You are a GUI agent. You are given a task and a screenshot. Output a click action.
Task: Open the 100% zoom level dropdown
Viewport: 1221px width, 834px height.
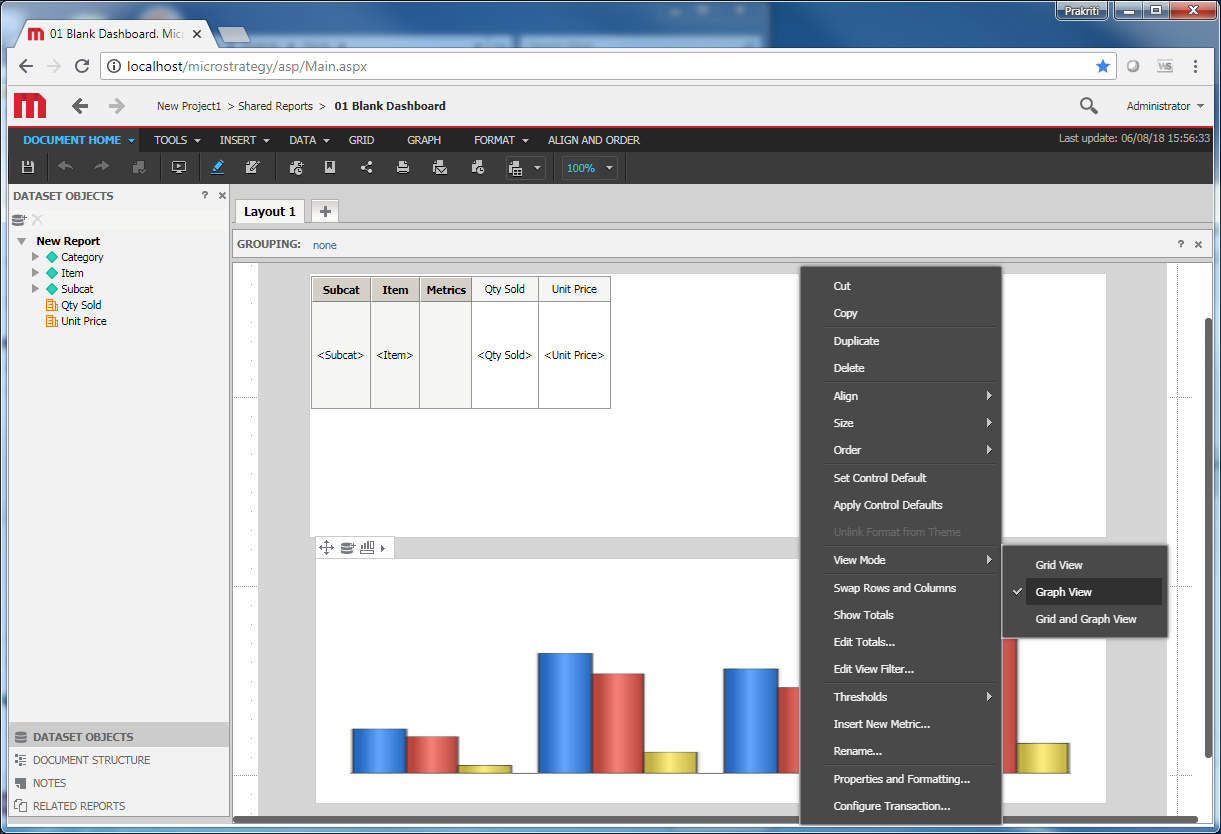coord(589,167)
